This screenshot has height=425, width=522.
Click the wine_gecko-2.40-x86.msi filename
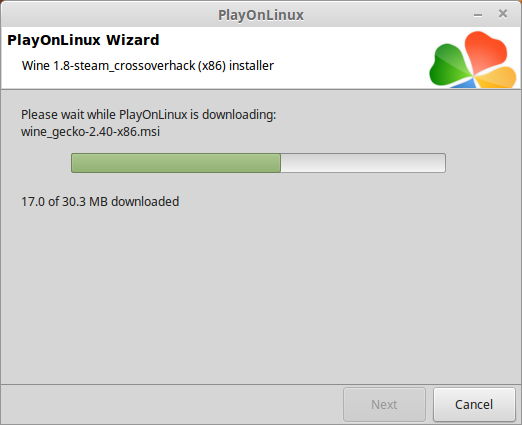[90, 132]
